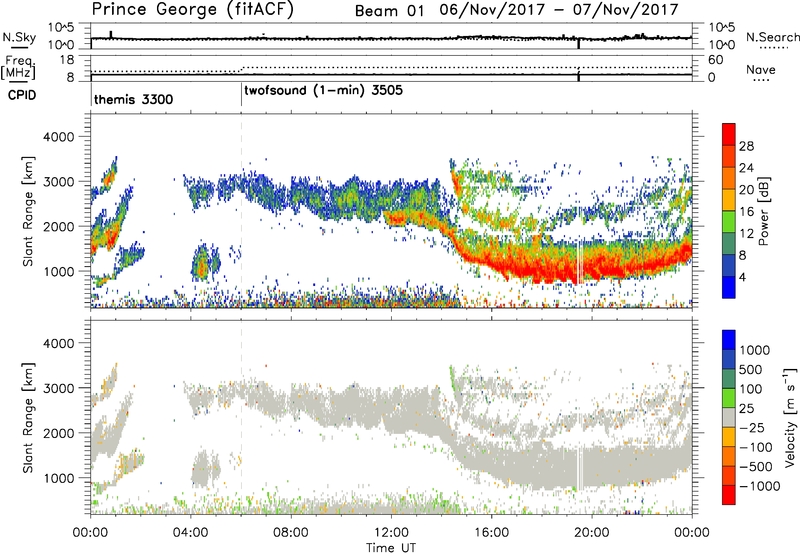Click the "60" Nave axis tick label
800x554 pixels.
[715, 60]
